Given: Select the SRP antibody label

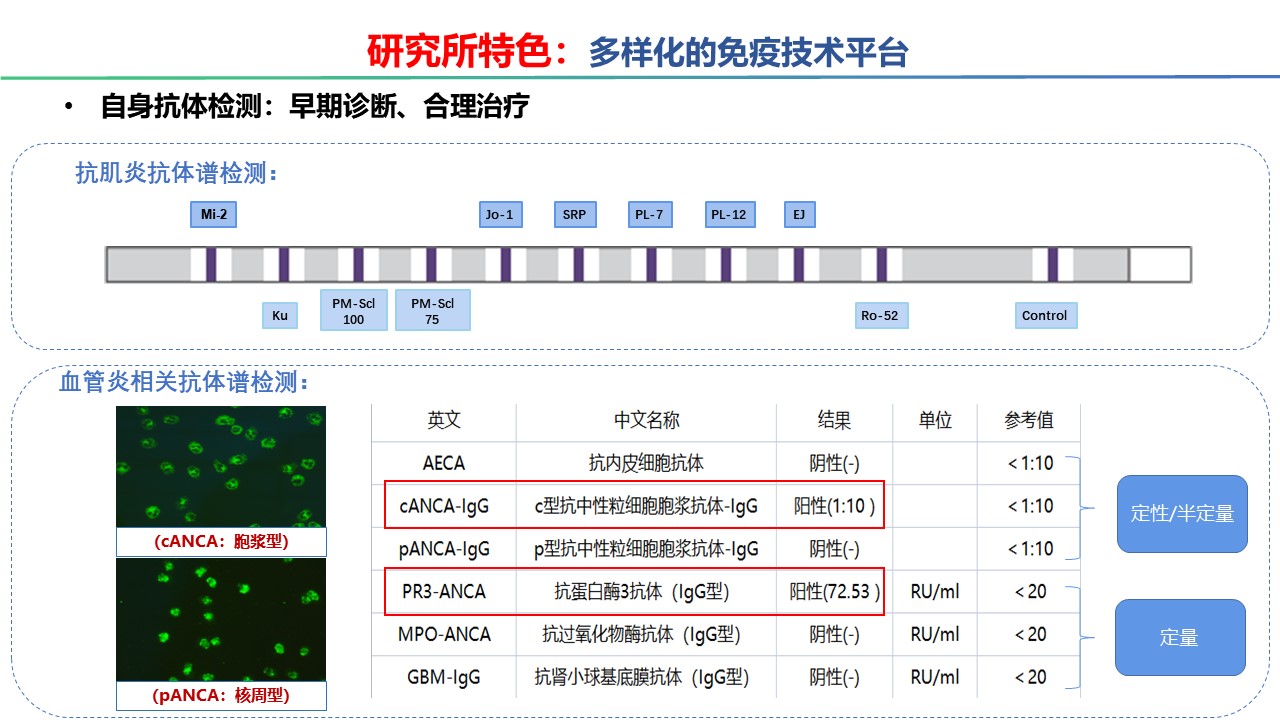Looking at the screenshot, I should [x=574, y=214].
